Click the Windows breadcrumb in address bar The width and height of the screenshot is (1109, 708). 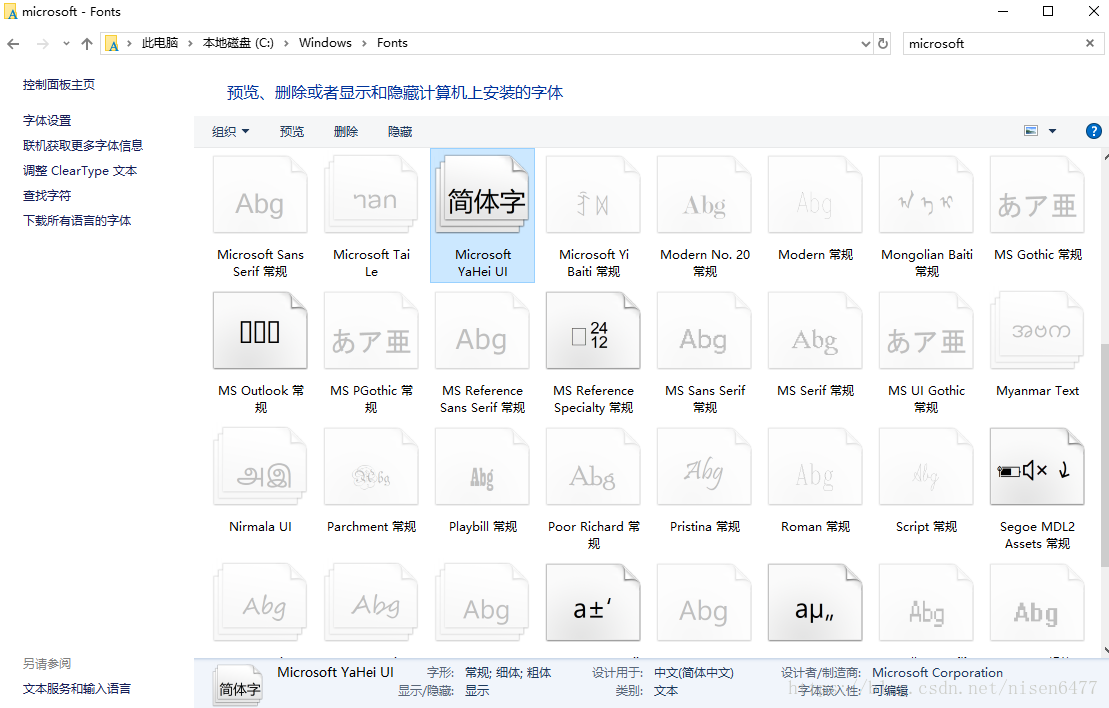point(325,43)
